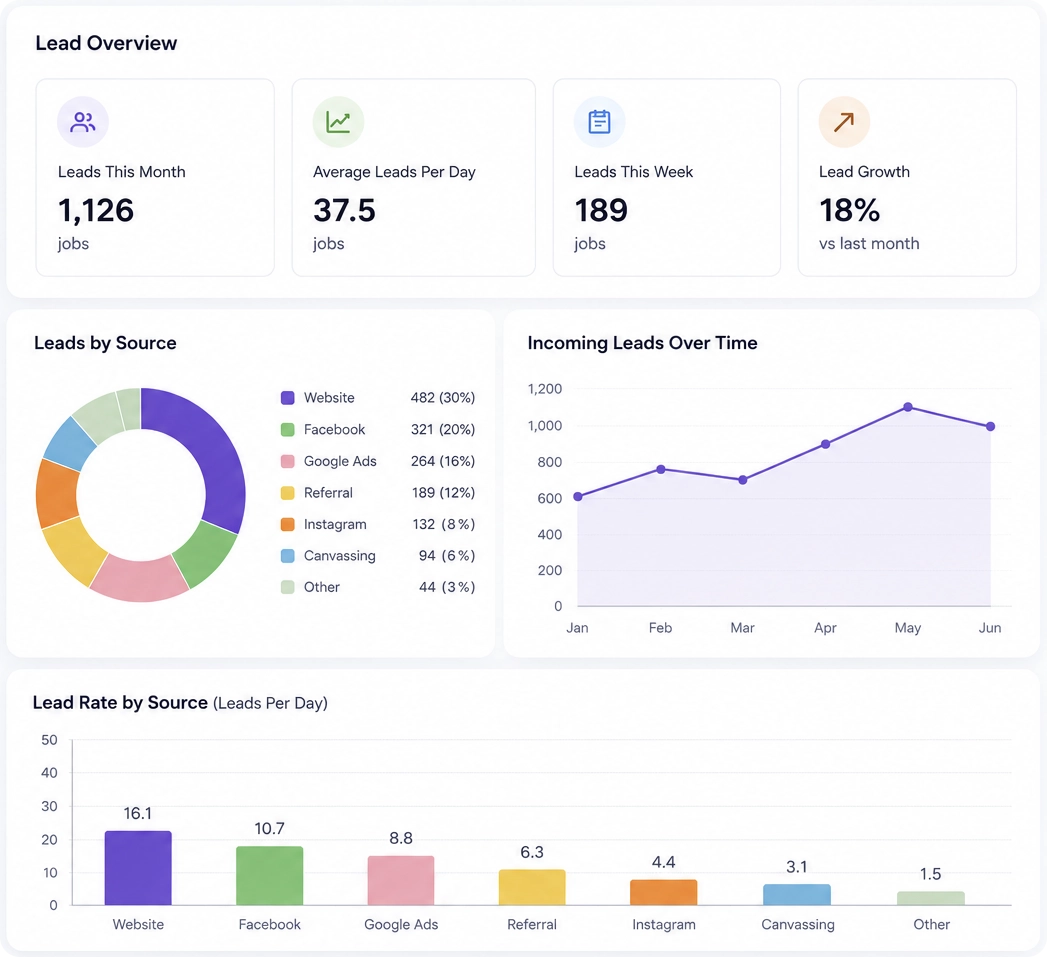Click the Lead Rate by Source heading
The image size is (1047, 957).
(x=120, y=703)
